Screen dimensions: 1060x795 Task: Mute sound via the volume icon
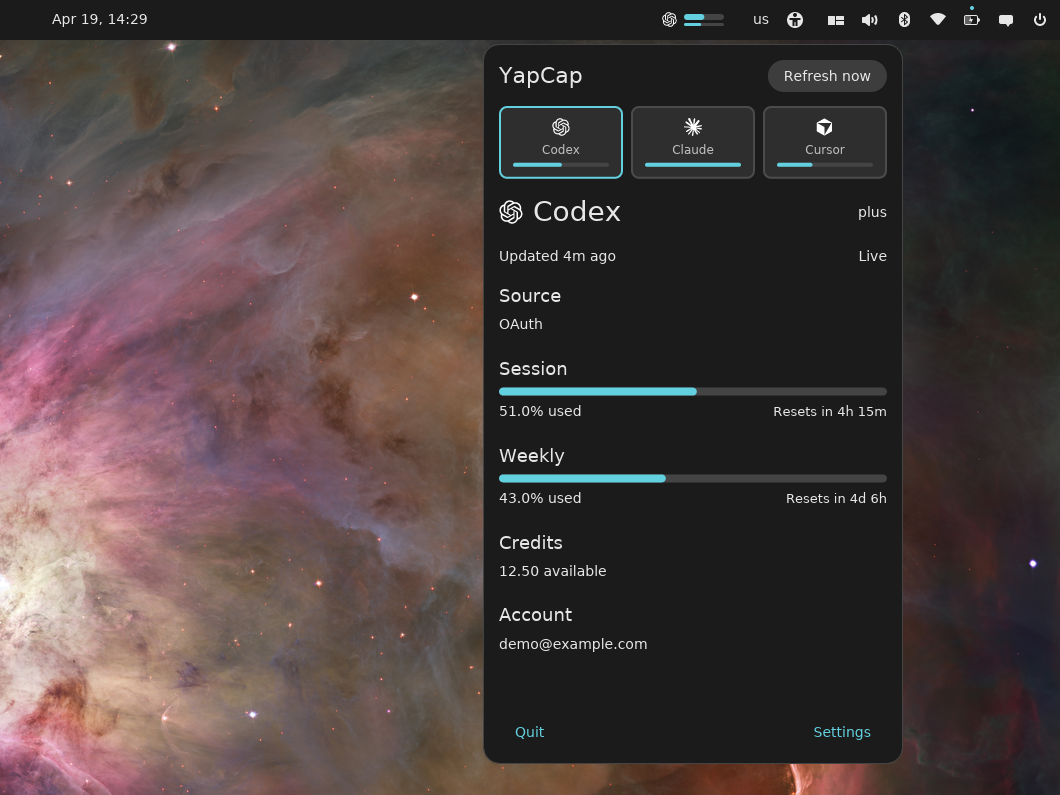[x=869, y=19]
